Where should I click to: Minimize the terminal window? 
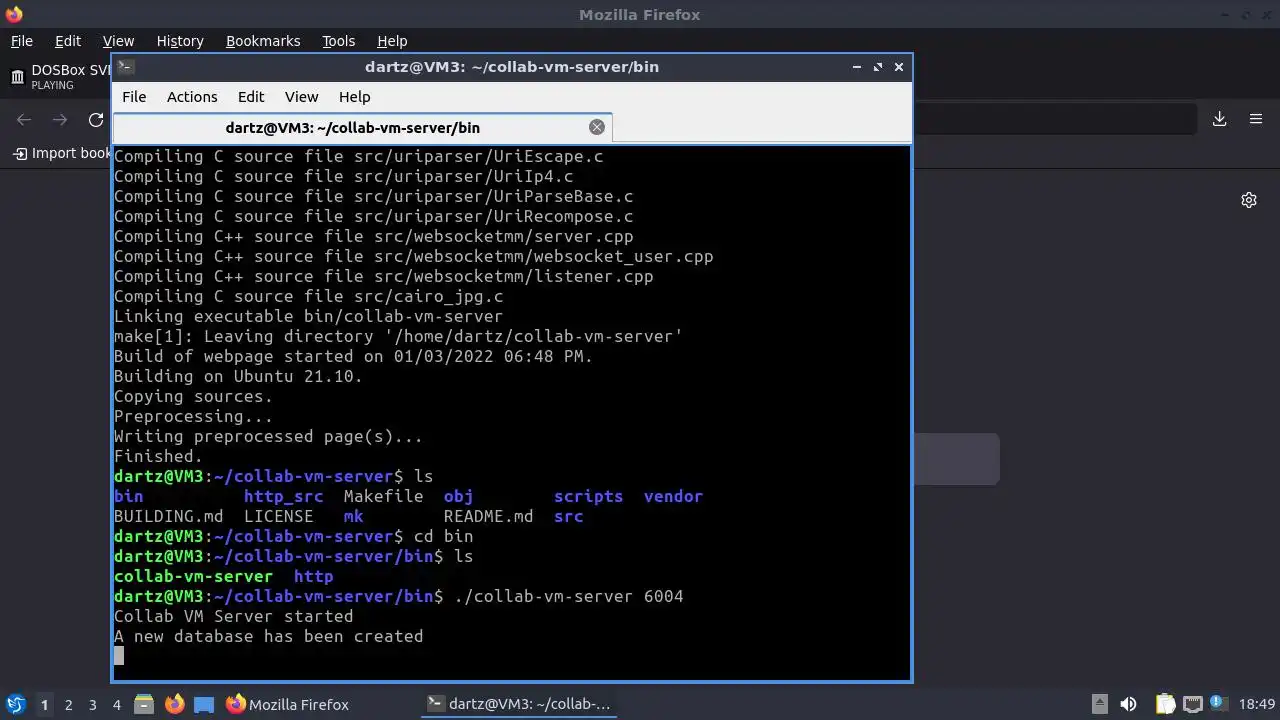click(857, 67)
